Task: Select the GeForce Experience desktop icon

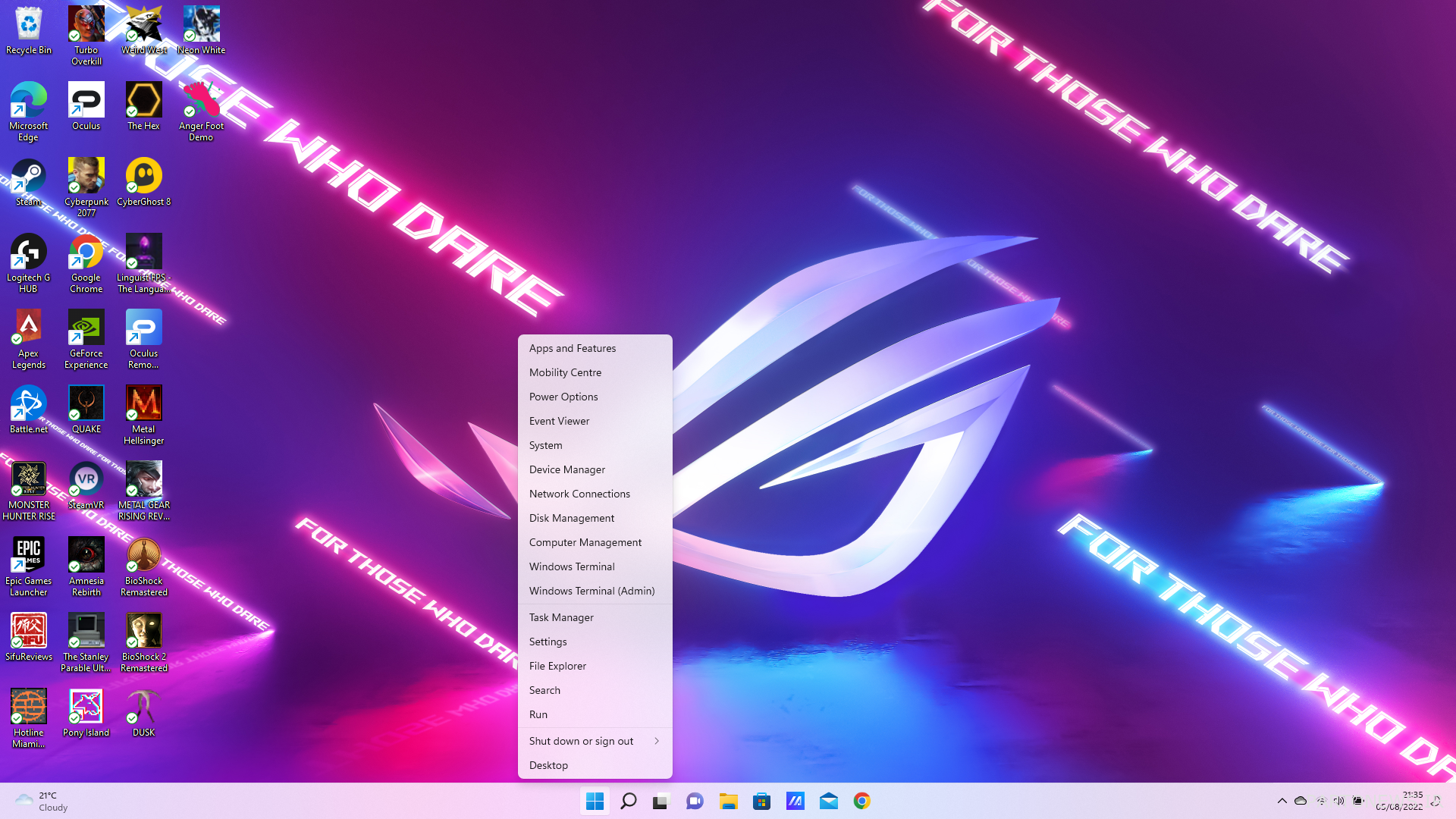Action: tap(86, 332)
